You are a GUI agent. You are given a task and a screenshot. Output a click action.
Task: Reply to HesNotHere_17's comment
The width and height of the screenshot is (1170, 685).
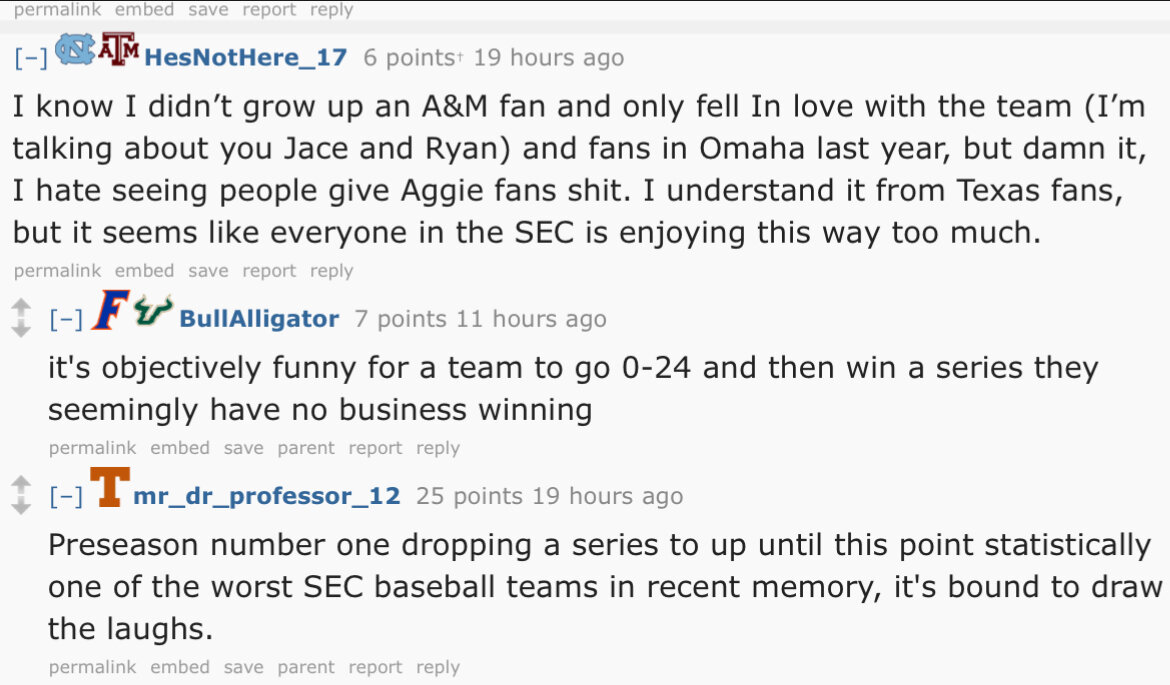[x=331, y=271]
